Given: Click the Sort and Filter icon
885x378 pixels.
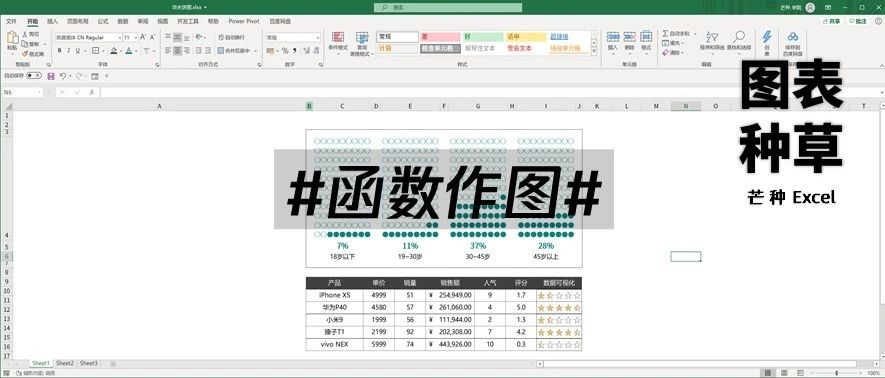Looking at the screenshot, I should [712, 37].
